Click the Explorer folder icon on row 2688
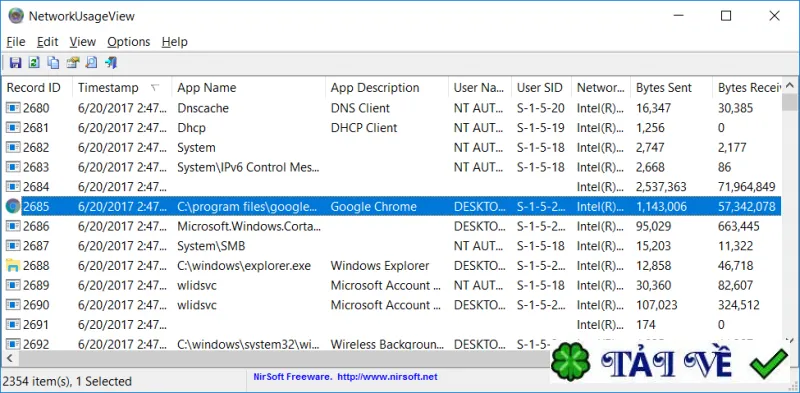This screenshot has width=800, height=393. (12, 266)
